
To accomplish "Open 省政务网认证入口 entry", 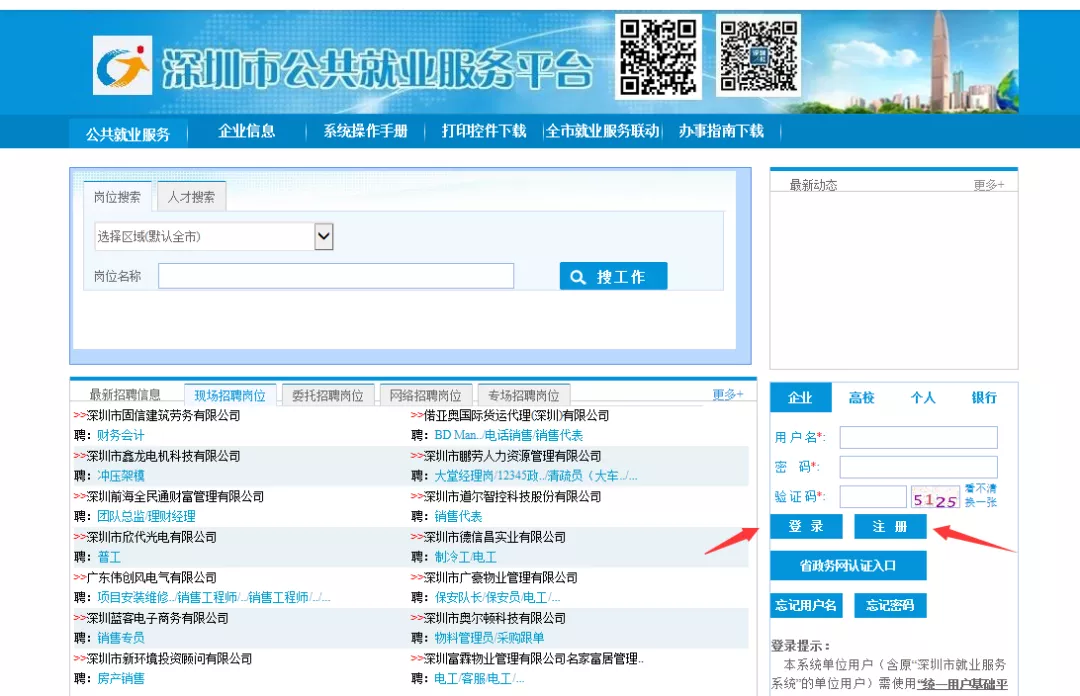I will [847, 565].
